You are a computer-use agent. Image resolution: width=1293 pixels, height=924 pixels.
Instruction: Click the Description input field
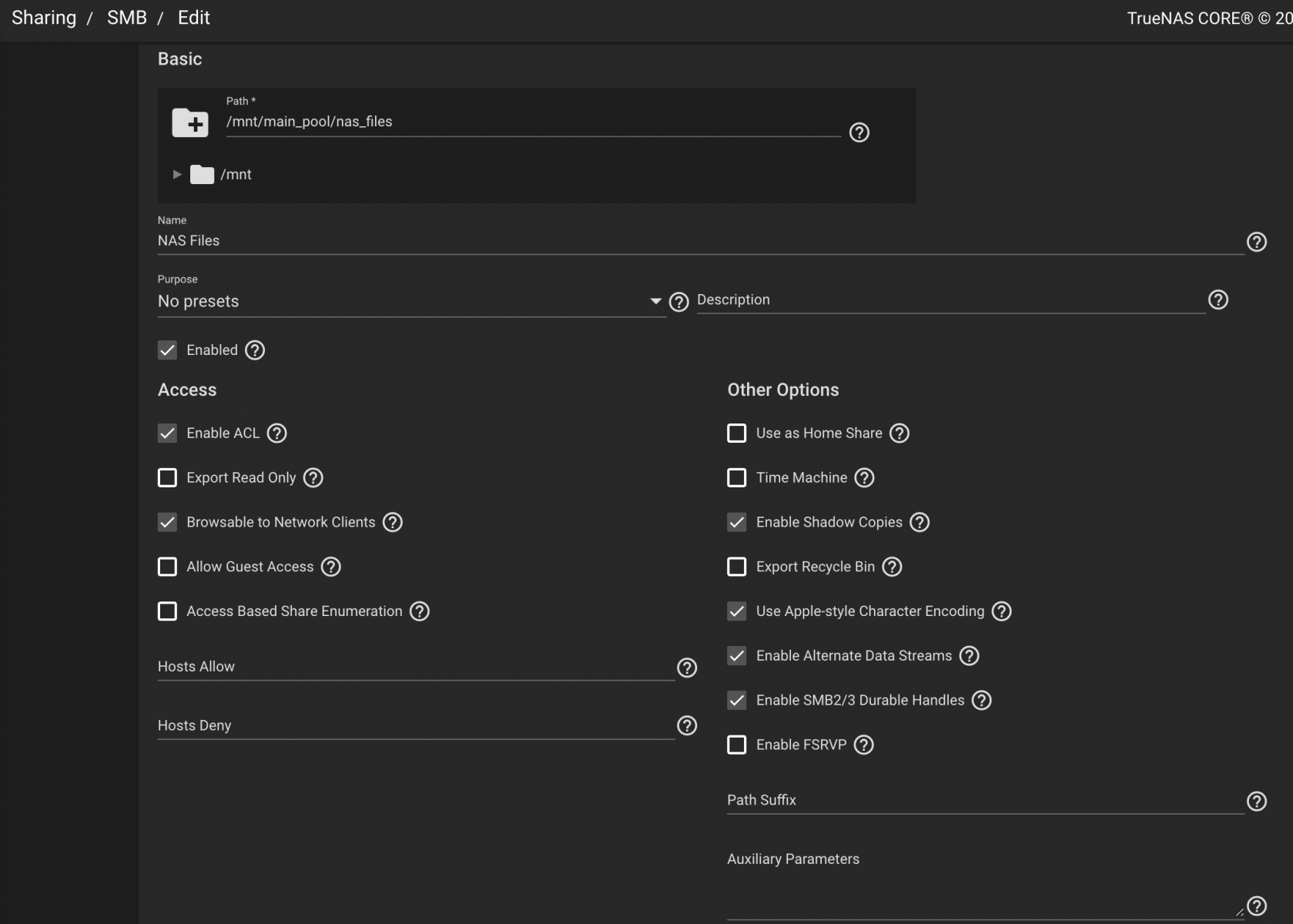click(950, 300)
